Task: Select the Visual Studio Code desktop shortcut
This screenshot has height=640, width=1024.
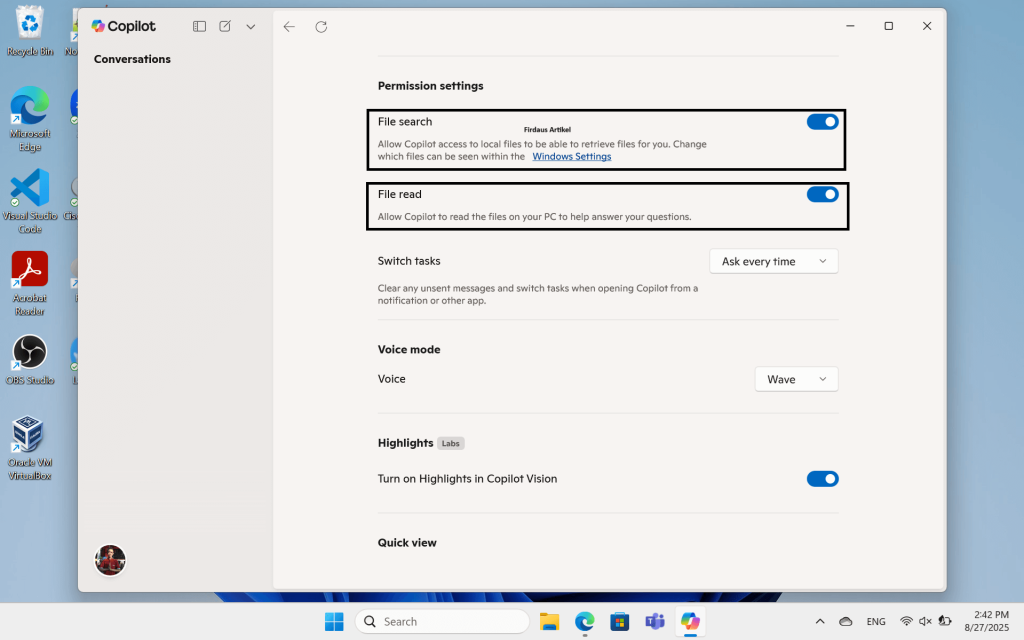Action: pyautogui.click(x=29, y=200)
